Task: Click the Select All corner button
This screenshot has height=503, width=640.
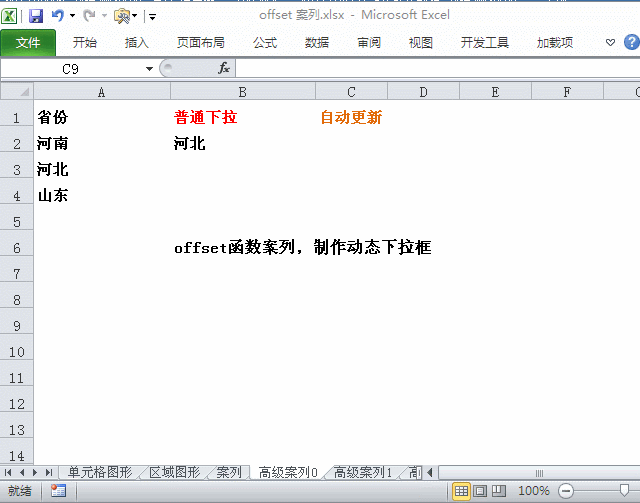Action: (x=17, y=91)
